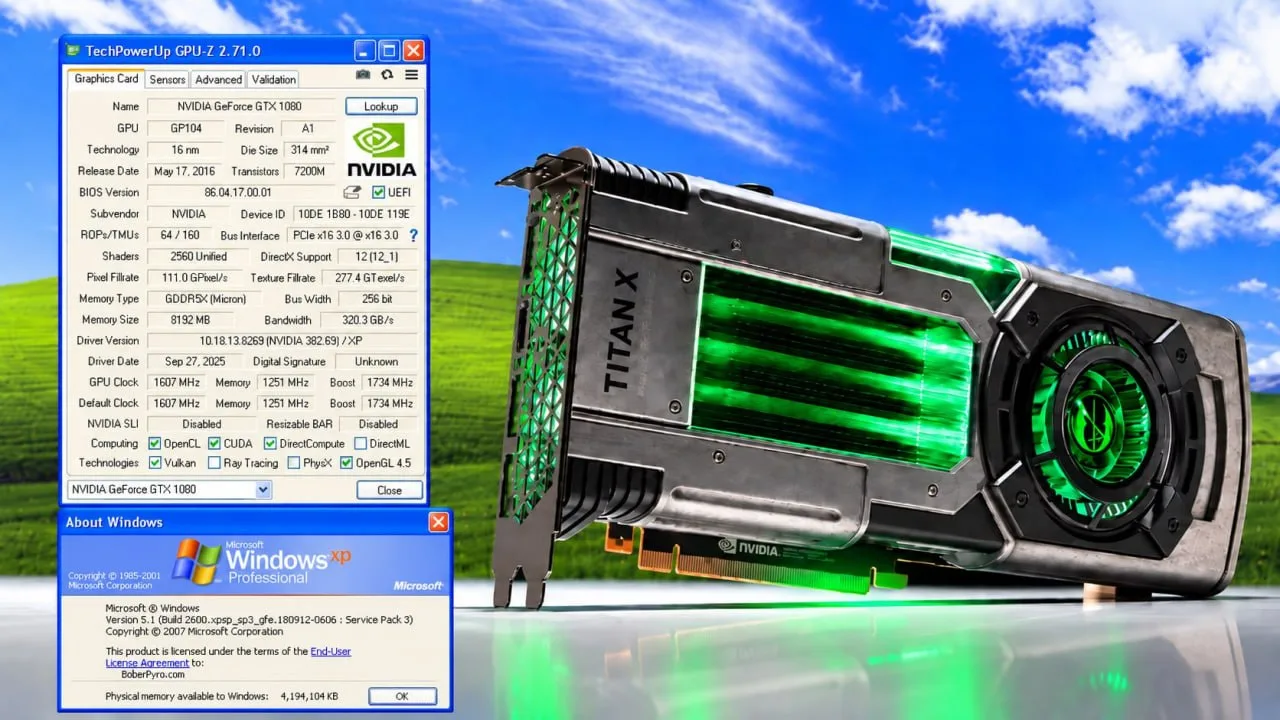Maximize the GPU-Z window
This screenshot has height=720, width=1280.
(389, 51)
